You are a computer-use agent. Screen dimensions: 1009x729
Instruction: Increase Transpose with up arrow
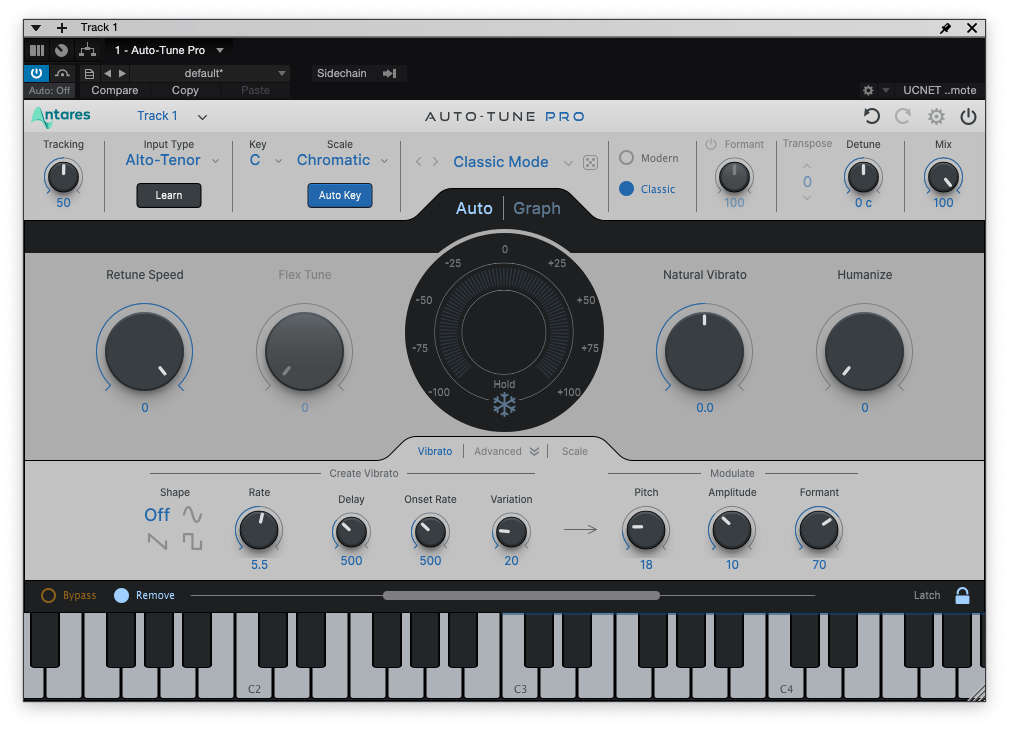click(x=807, y=166)
